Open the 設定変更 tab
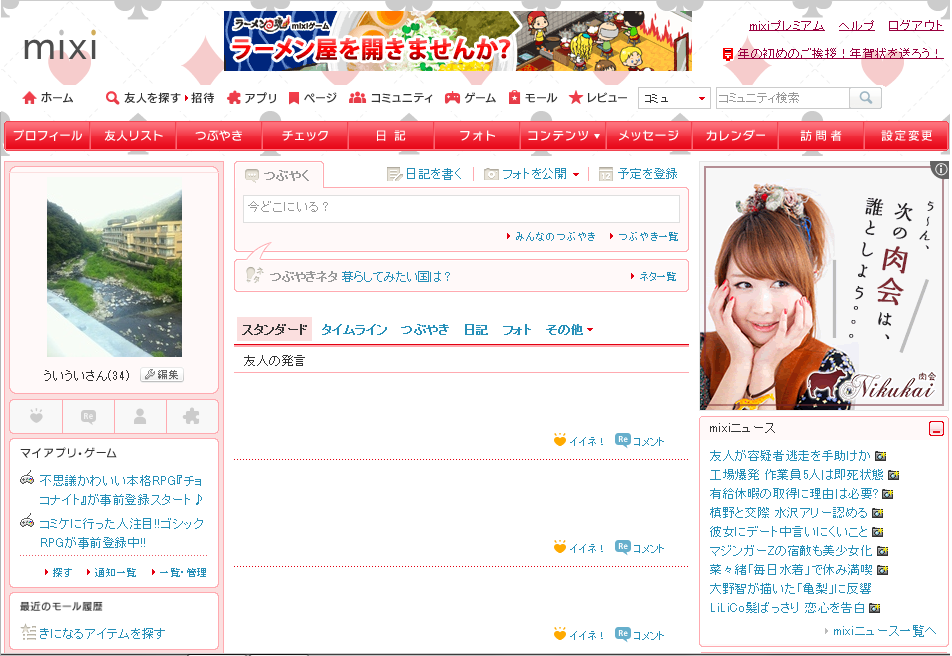 point(906,135)
